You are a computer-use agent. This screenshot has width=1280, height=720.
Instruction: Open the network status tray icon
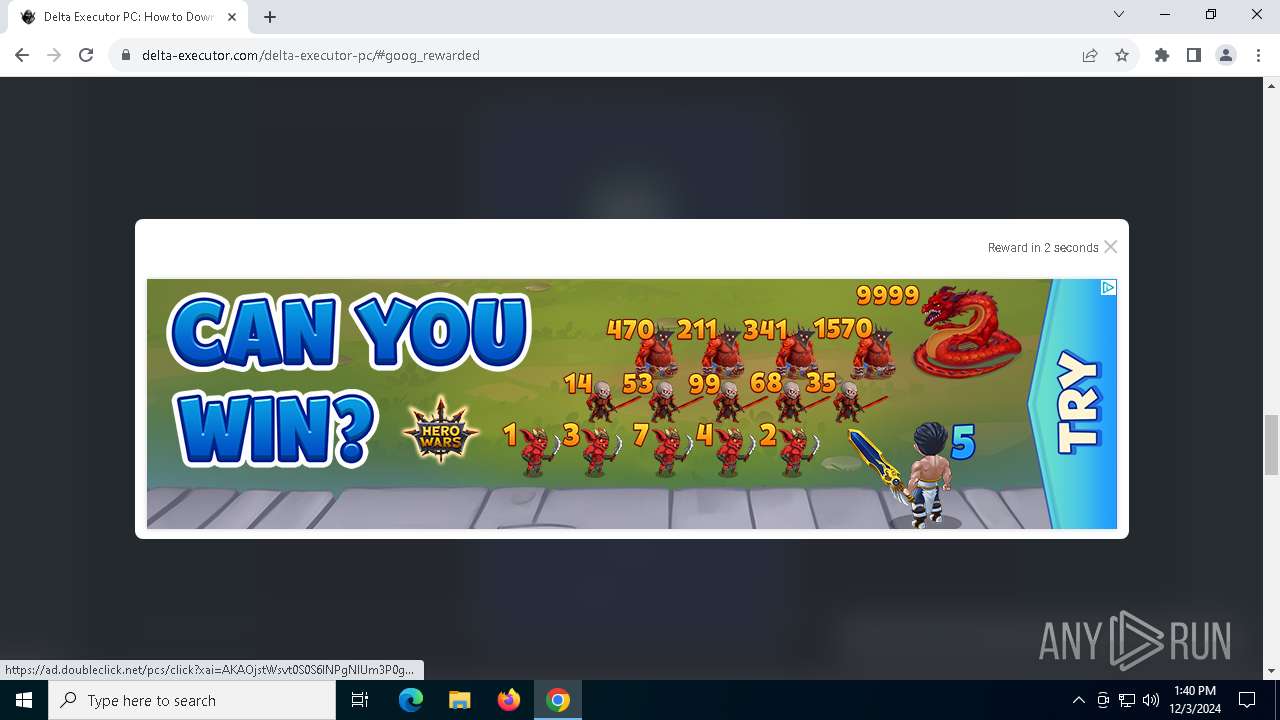[1127, 700]
